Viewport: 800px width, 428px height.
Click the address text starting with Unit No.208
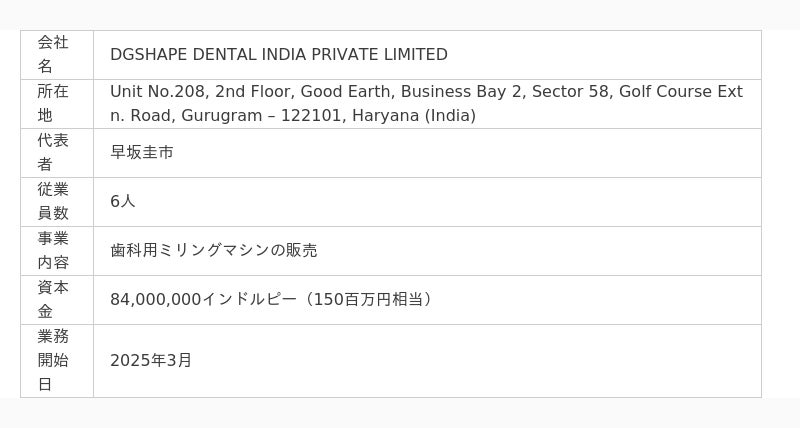point(427,104)
